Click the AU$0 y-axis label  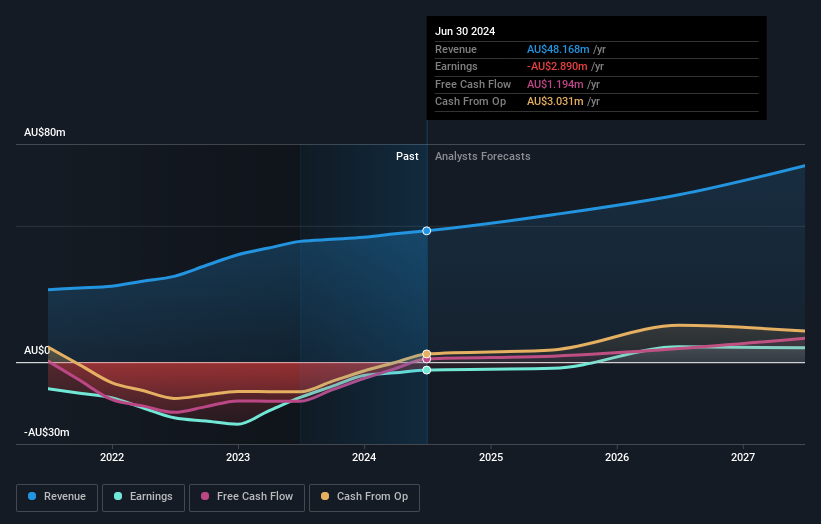tap(37, 350)
